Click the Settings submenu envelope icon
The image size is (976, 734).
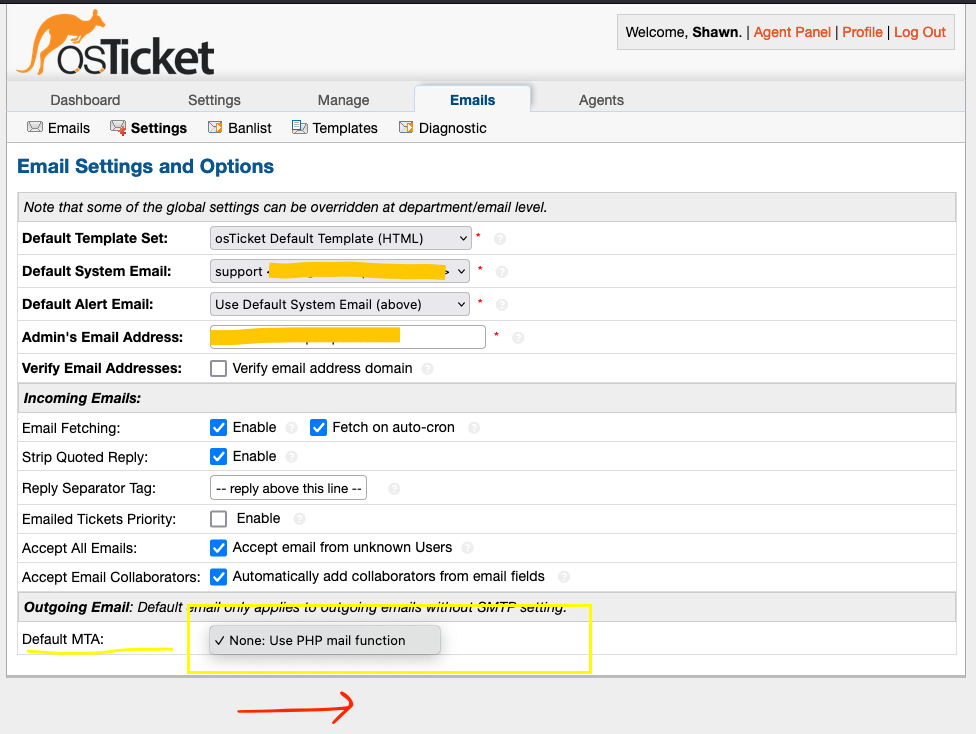pyautogui.click(x=118, y=128)
